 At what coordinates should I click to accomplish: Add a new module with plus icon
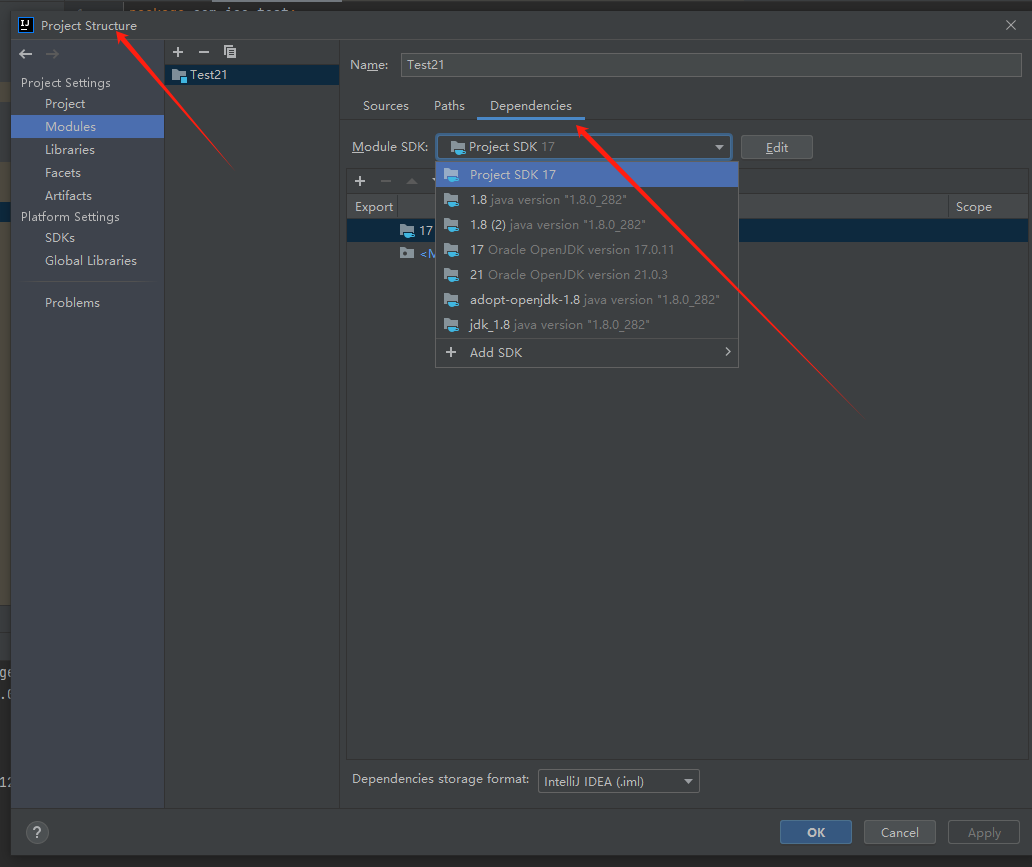[x=178, y=52]
